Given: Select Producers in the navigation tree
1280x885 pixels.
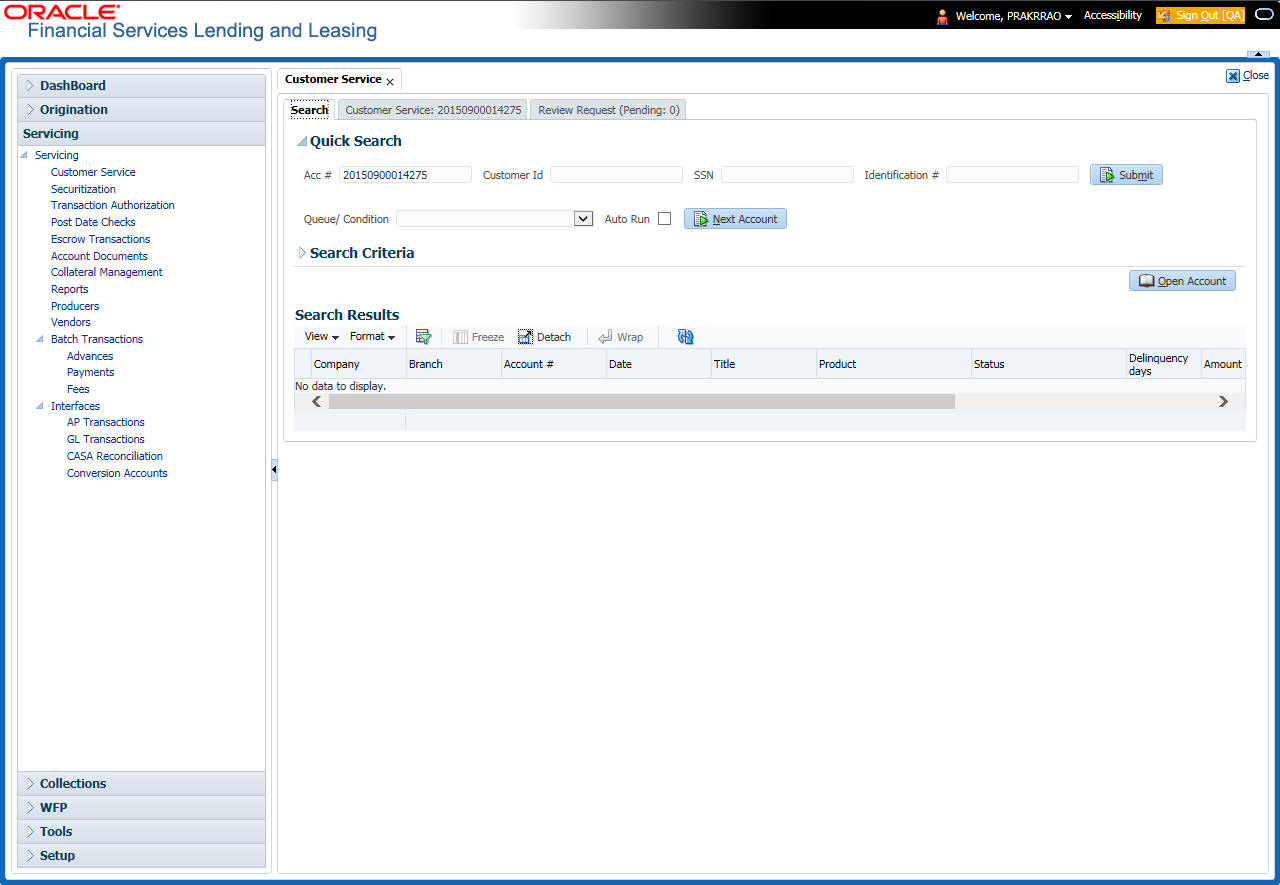Looking at the screenshot, I should 75,306.
